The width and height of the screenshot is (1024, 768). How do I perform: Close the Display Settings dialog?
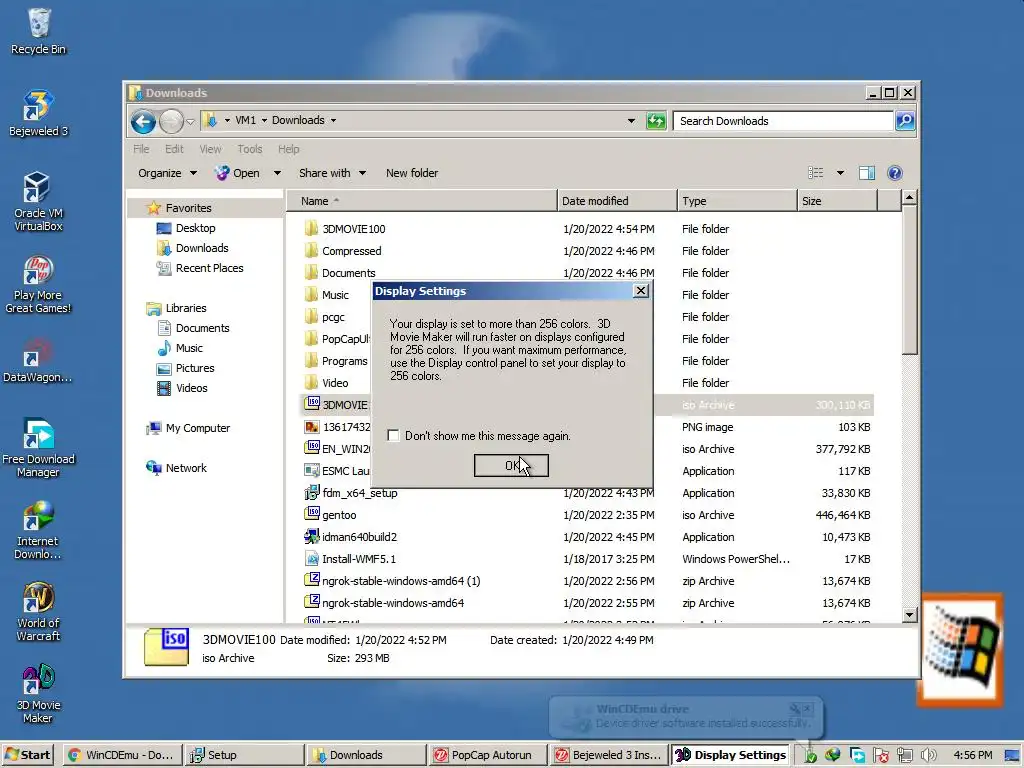[x=641, y=291]
